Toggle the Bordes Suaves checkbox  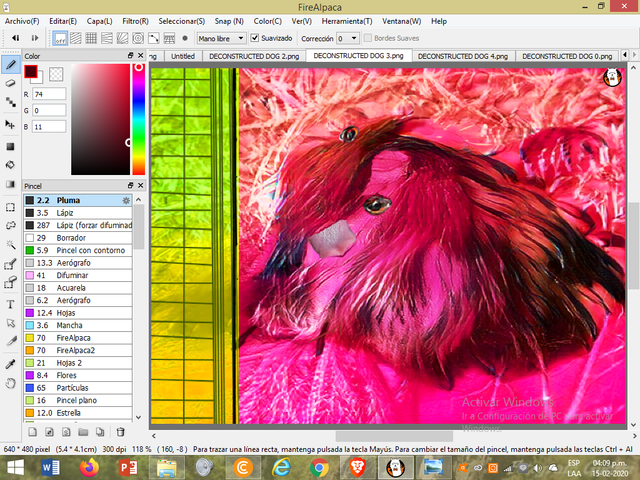(x=368, y=38)
